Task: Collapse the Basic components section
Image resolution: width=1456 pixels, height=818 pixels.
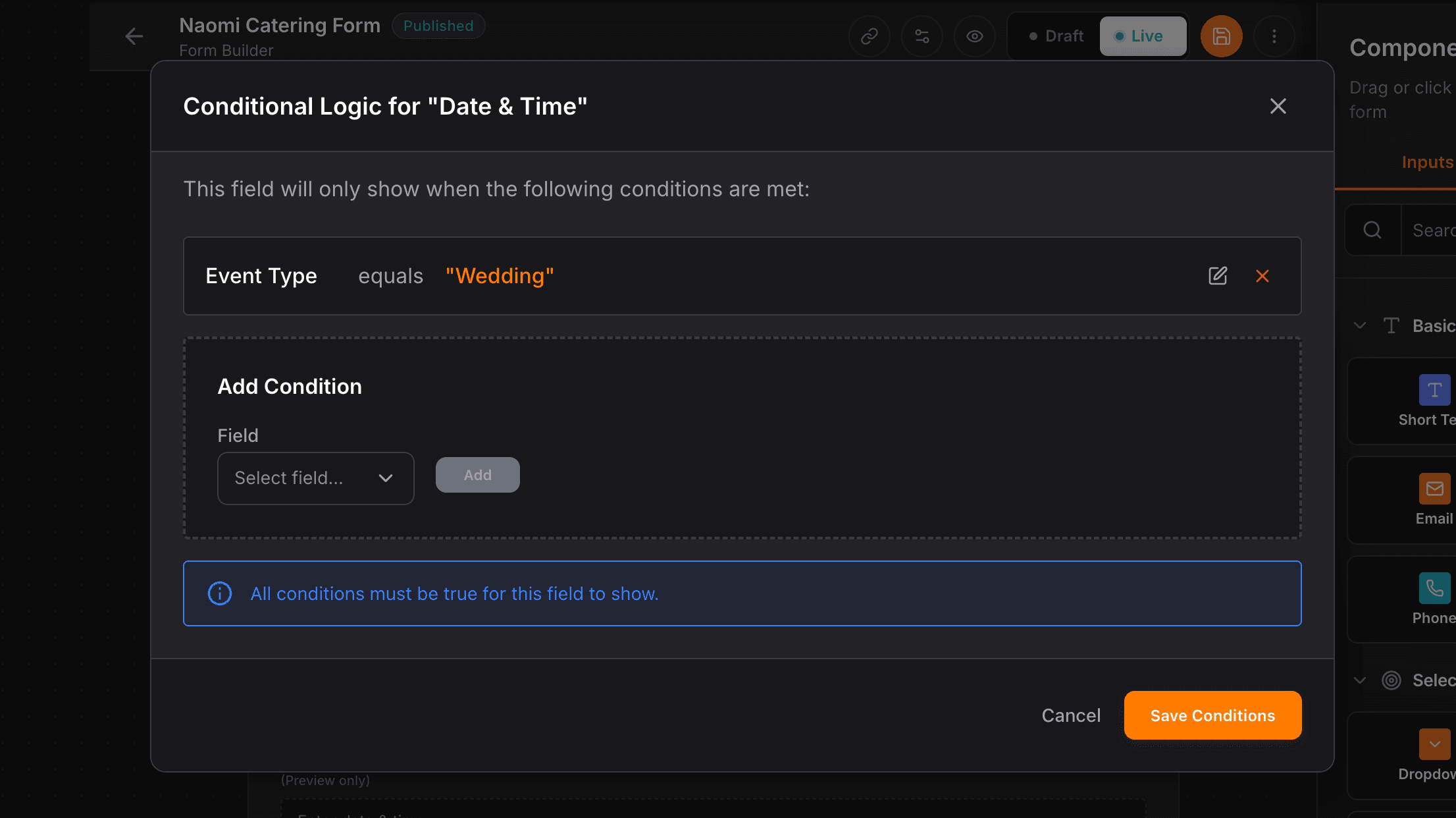Action: point(1360,325)
